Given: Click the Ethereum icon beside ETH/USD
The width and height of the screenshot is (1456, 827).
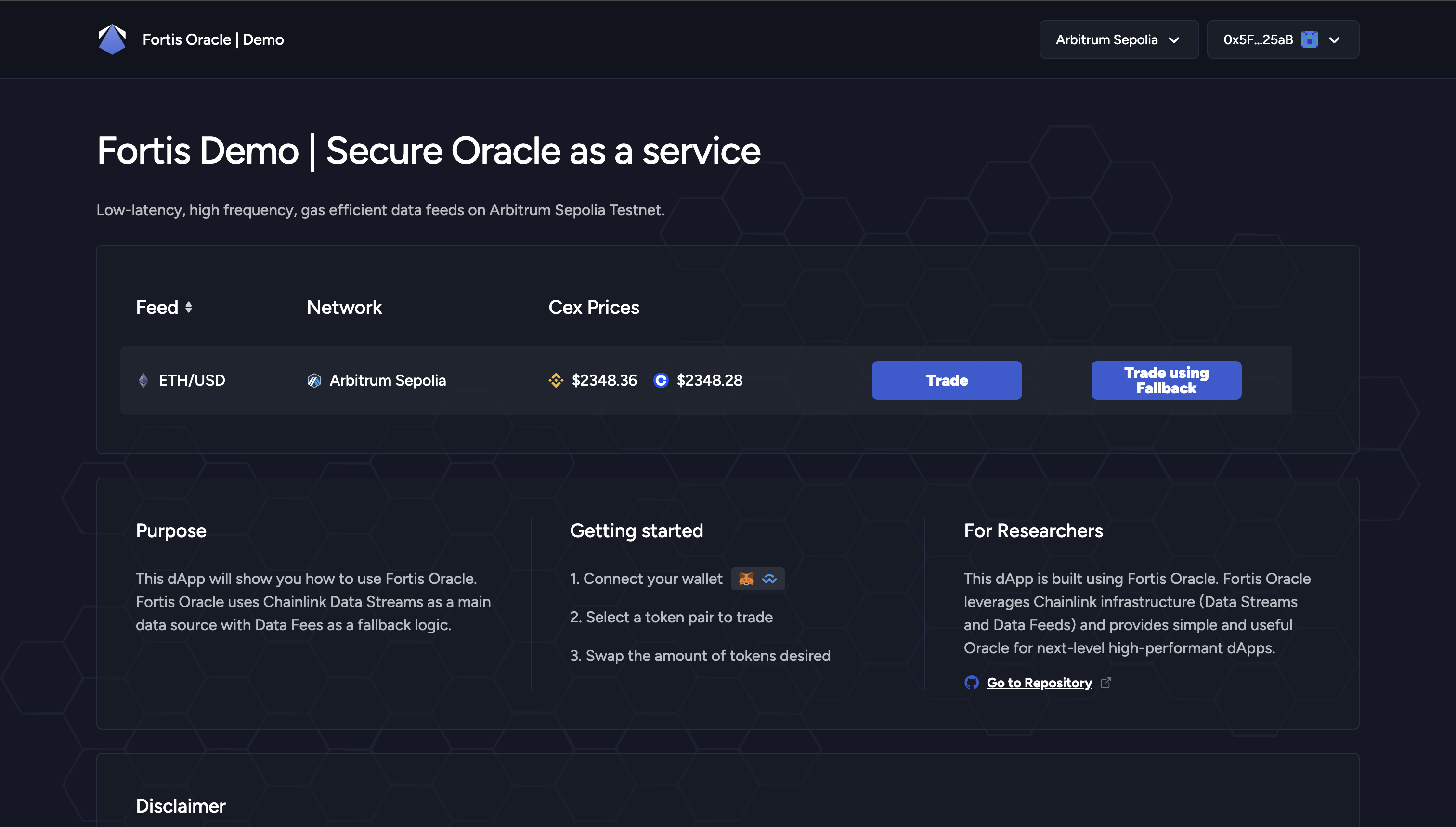Looking at the screenshot, I should point(143,380).
